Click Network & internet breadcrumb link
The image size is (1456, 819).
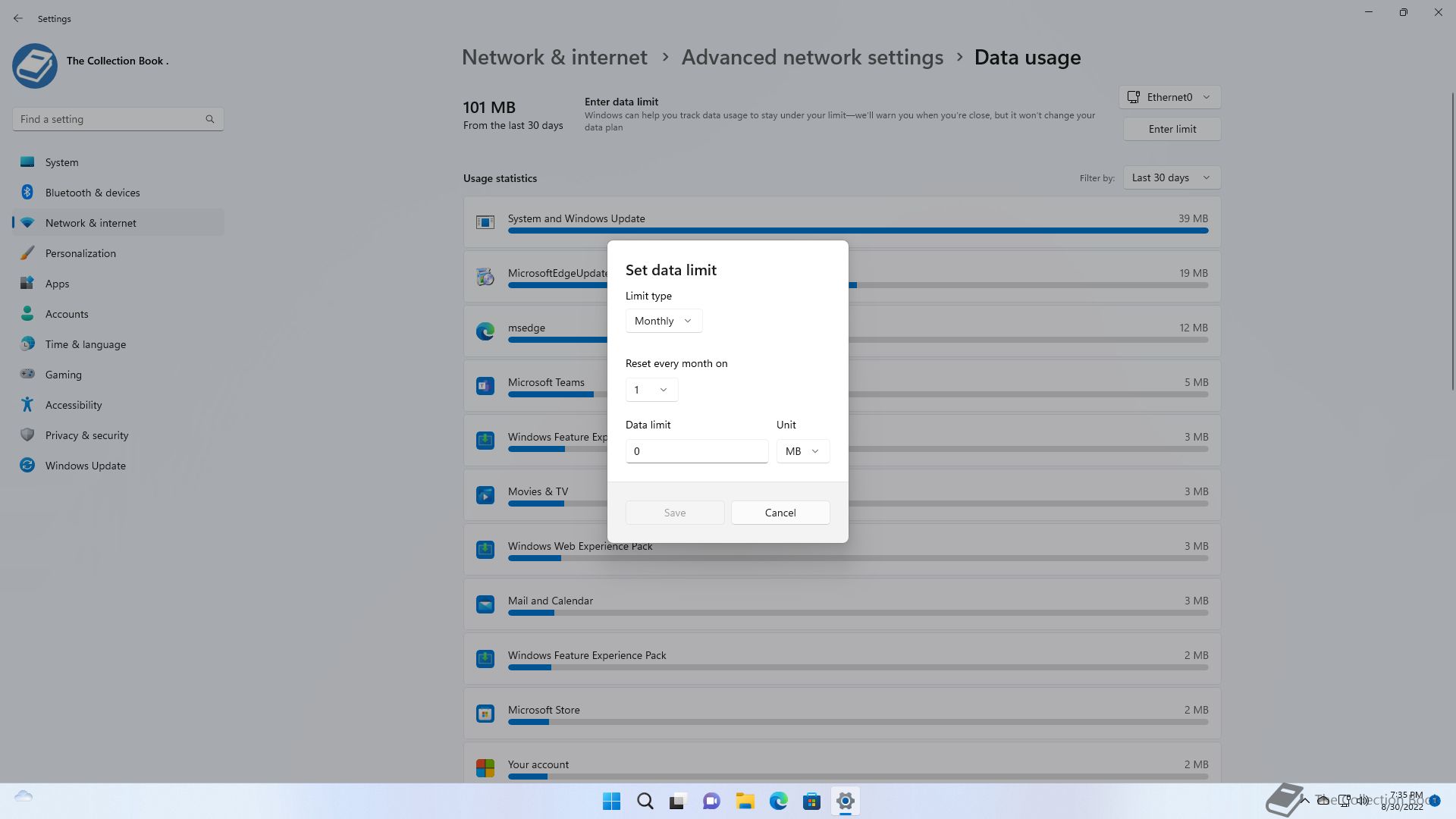click(x=554, y=57)
